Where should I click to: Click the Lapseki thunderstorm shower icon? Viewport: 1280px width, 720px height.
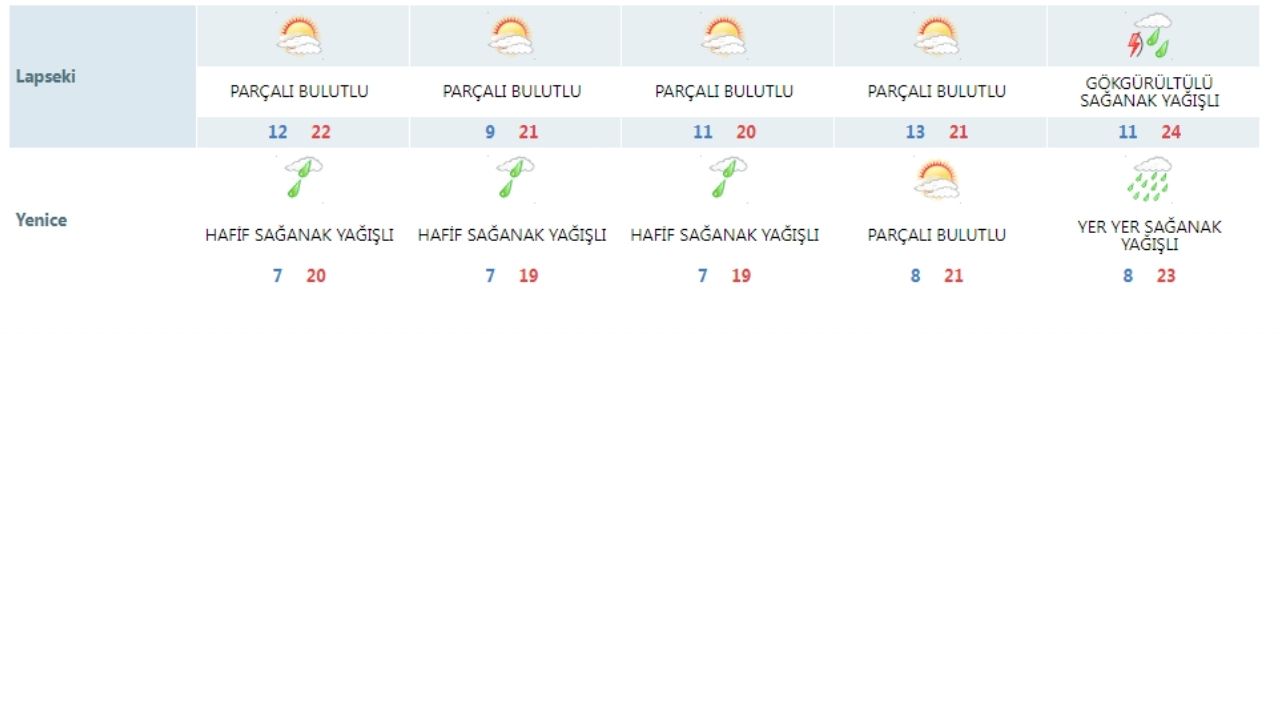1153,36
